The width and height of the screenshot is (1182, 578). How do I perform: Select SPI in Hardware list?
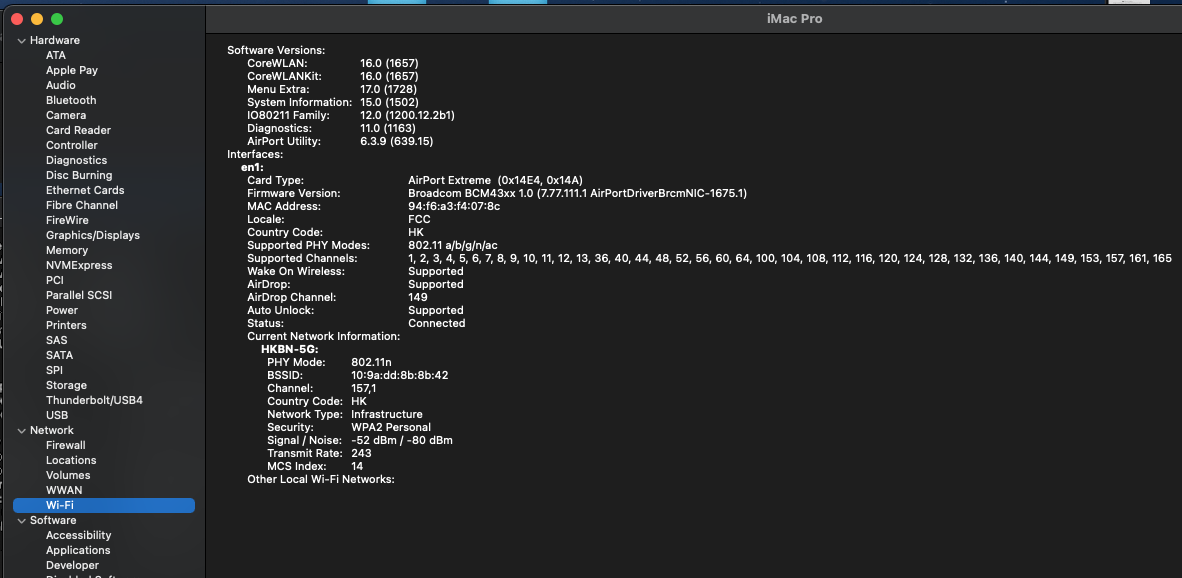point(54,370)
